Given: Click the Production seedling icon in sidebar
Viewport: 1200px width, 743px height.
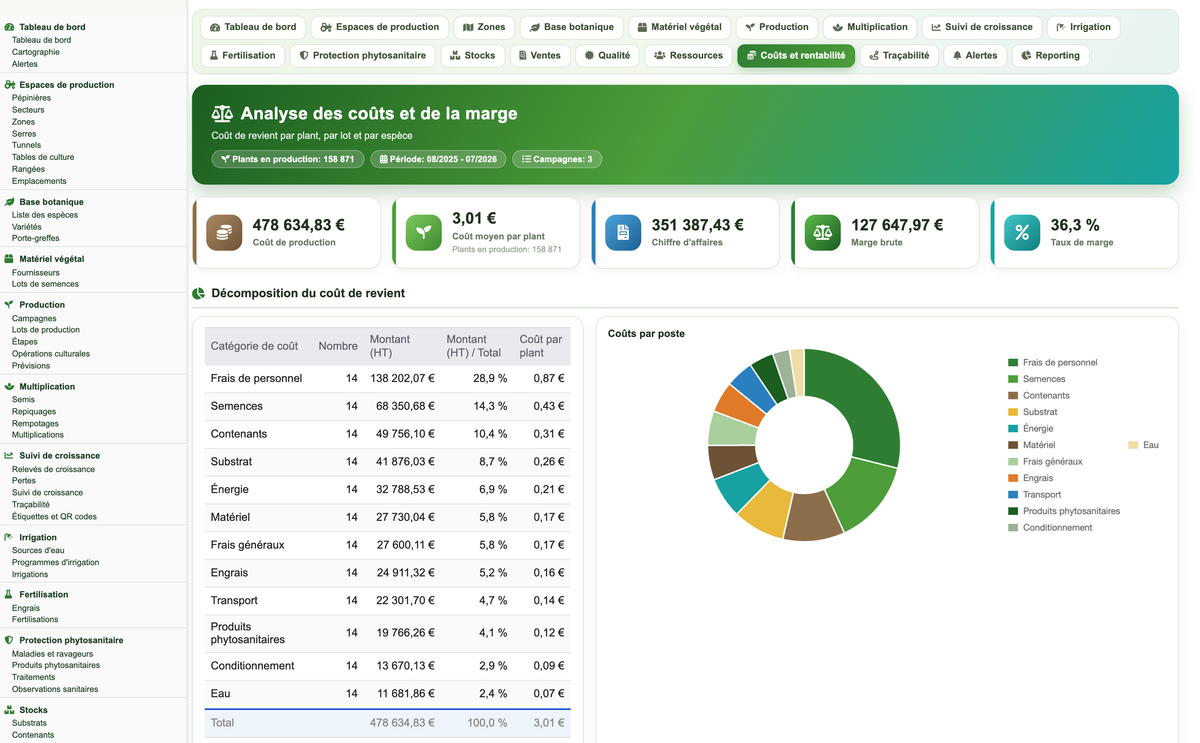Looking at the screenshot, I should tap(10, 305).
